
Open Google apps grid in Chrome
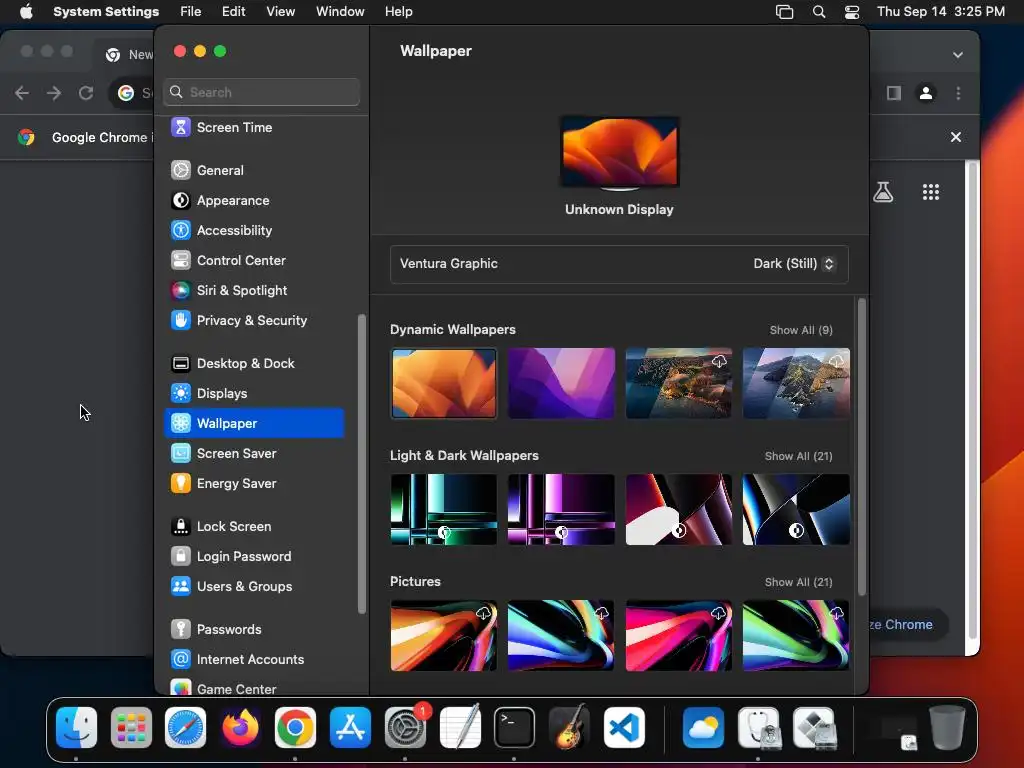point(931,192)
